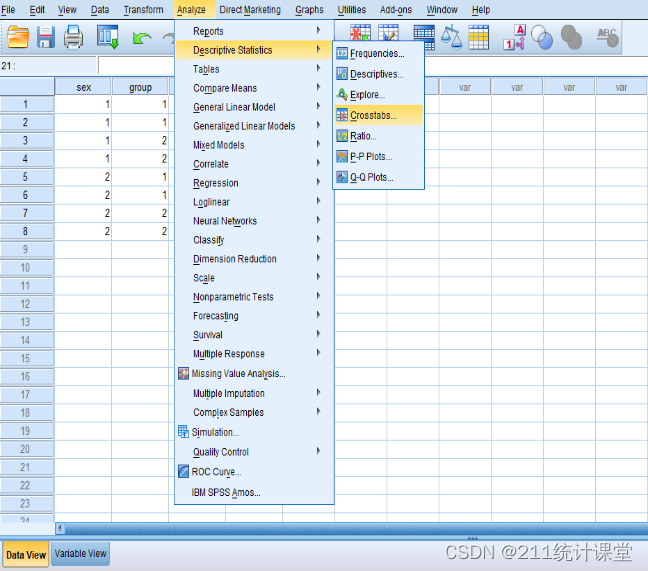Click the Show All Variables gray circles icon

click(572, 37)
